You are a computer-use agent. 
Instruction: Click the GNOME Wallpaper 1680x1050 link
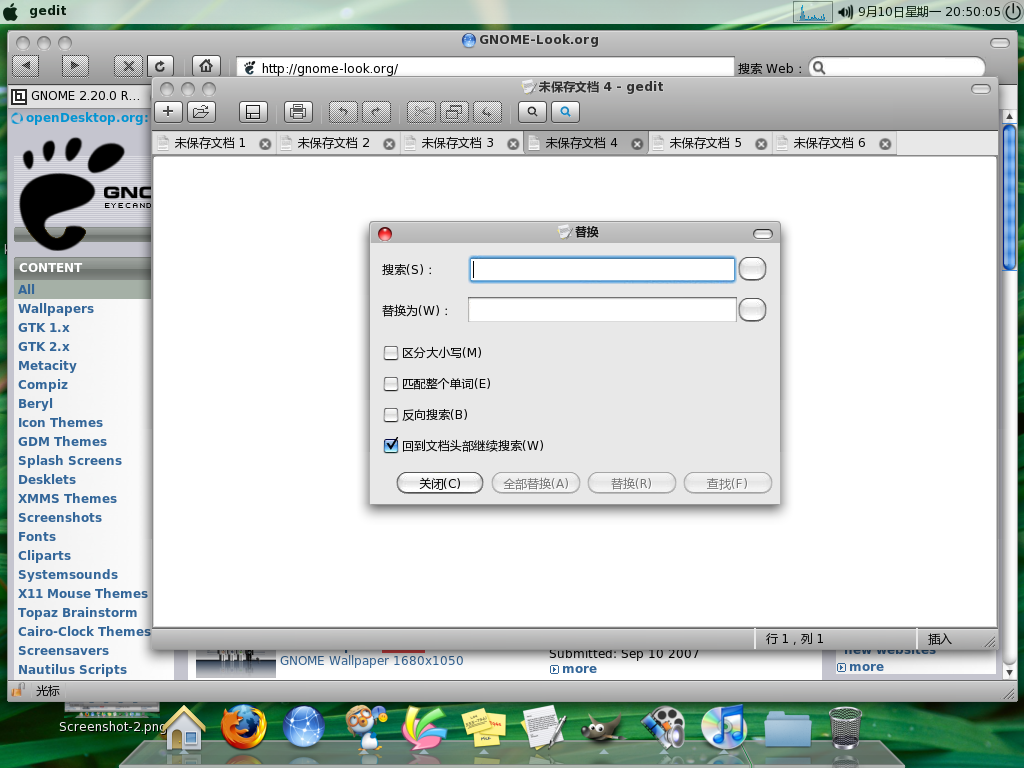[372, 661]
